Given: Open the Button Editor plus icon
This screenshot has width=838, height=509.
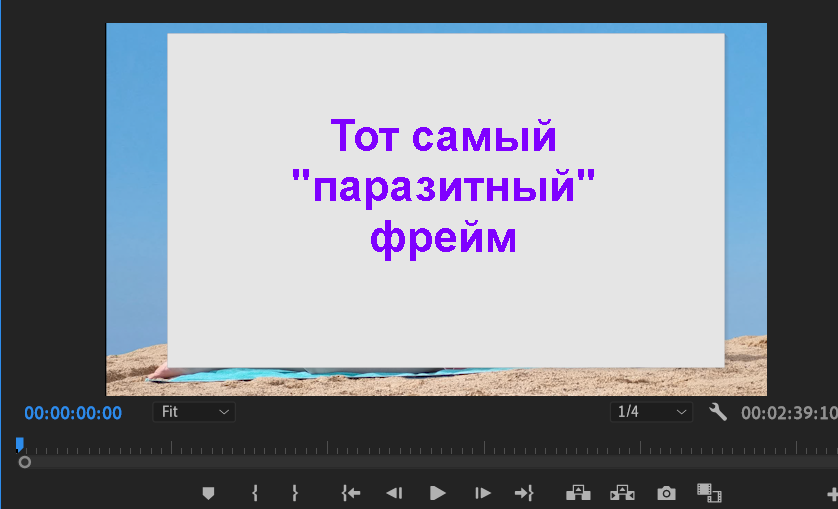Looking at the screenshot, I should pyautogui.click(x=831, y=493).
